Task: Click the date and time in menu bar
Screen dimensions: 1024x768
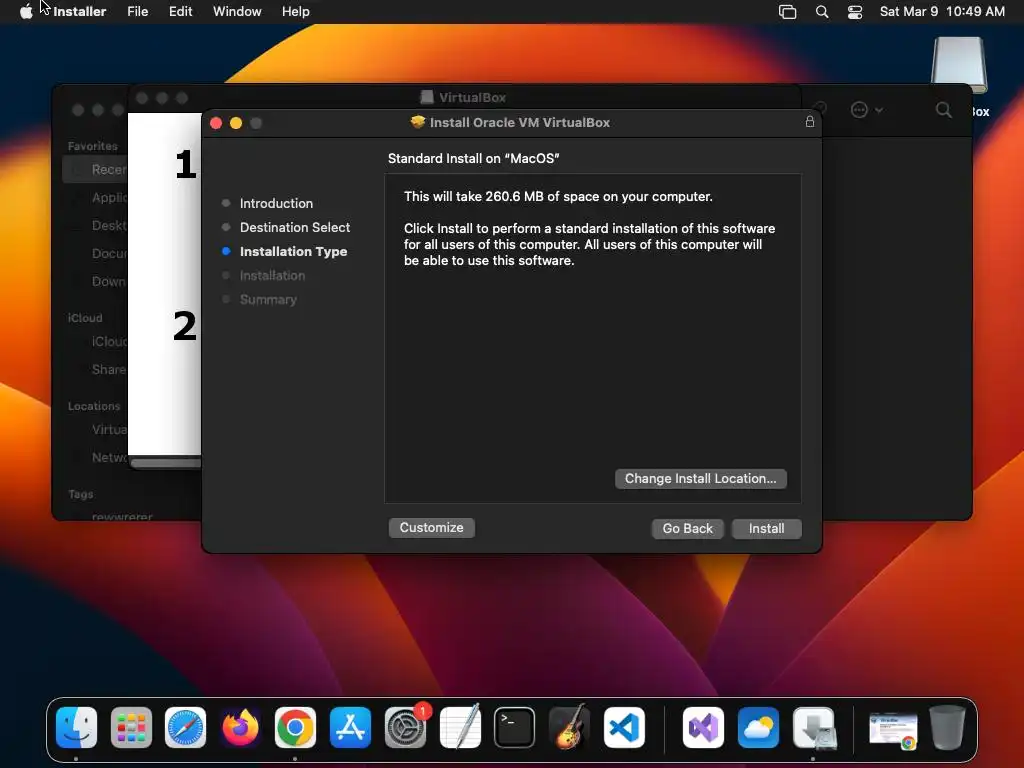Action: tap(942, 12)
